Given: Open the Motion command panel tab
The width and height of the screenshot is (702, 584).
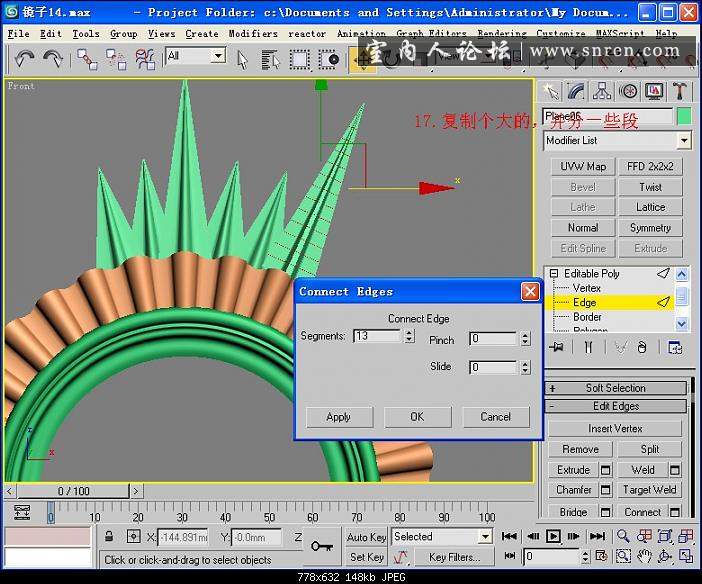Looking at the screenshot, I should 629,92.
